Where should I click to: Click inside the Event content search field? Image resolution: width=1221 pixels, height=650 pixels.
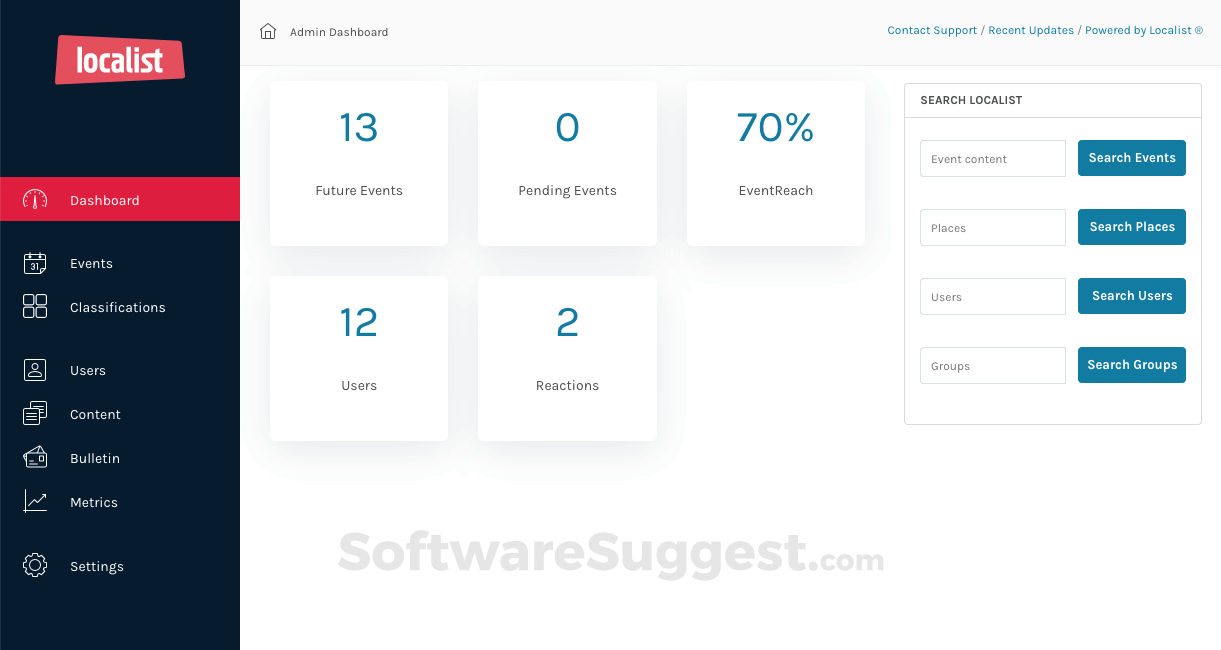[x=992, y=158]
